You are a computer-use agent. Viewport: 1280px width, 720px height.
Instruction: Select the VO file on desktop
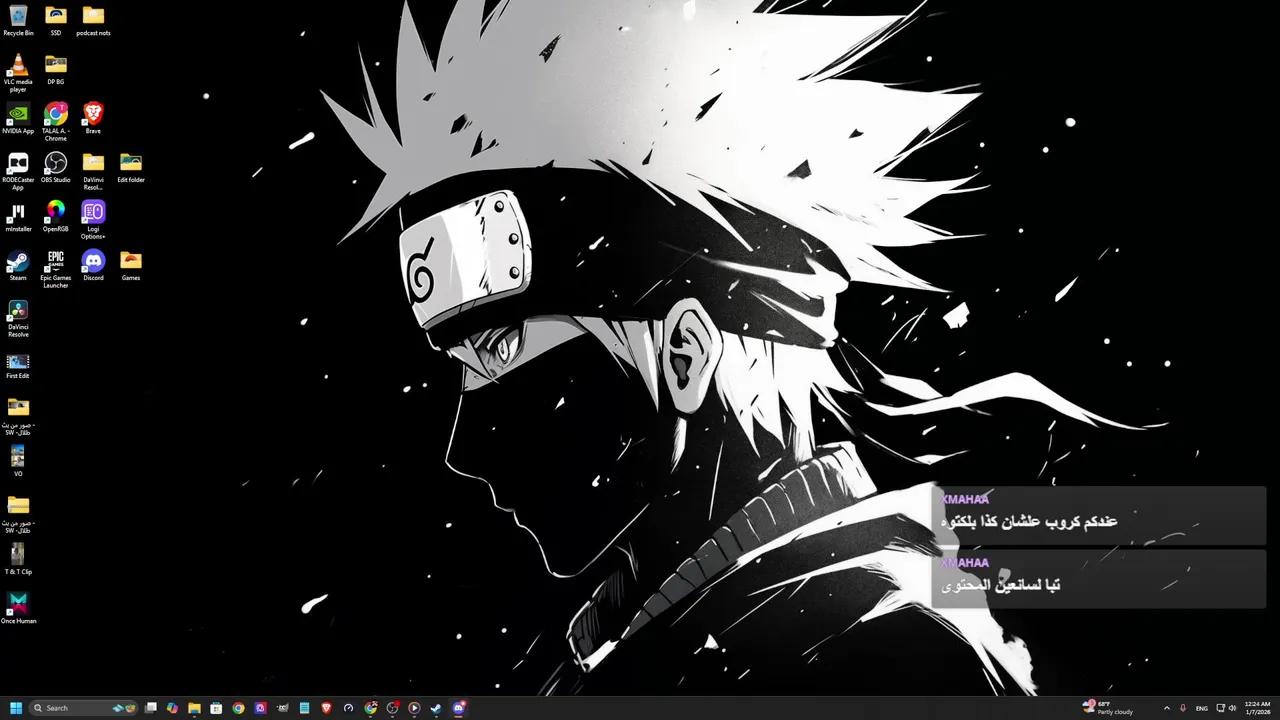pyautogui.click(x=18, y=461)
